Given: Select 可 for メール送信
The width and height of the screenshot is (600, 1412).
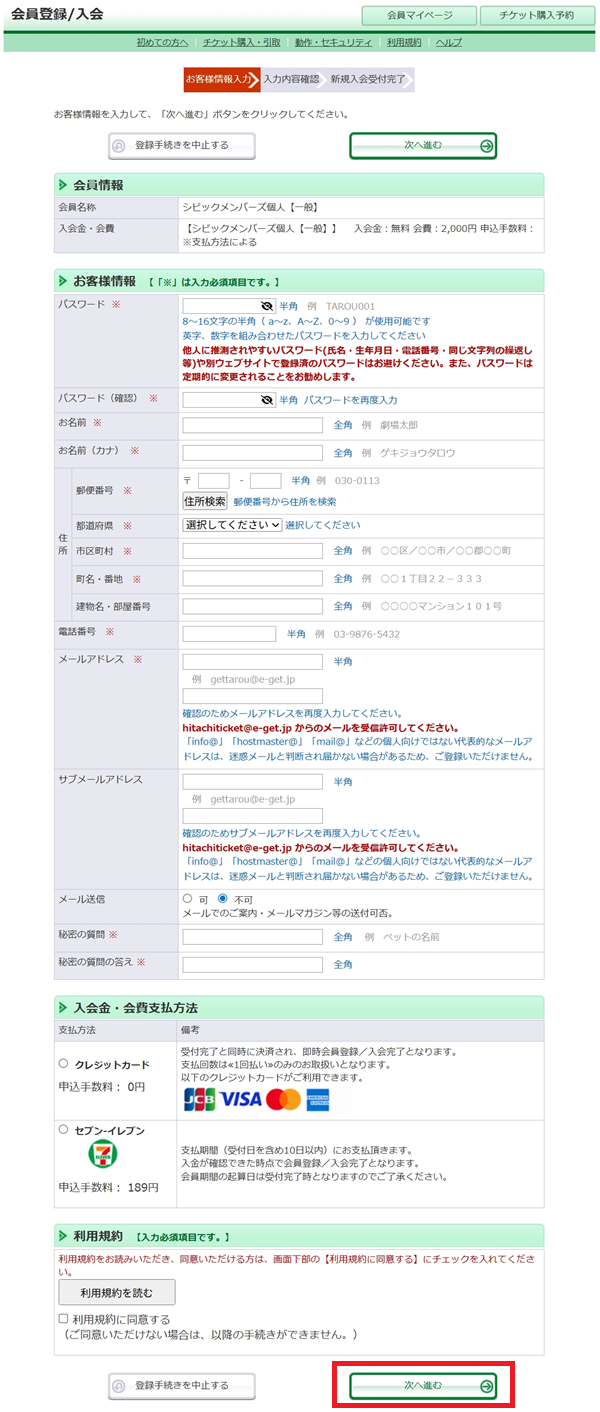Looking at the screenshot, I should 187,899.
